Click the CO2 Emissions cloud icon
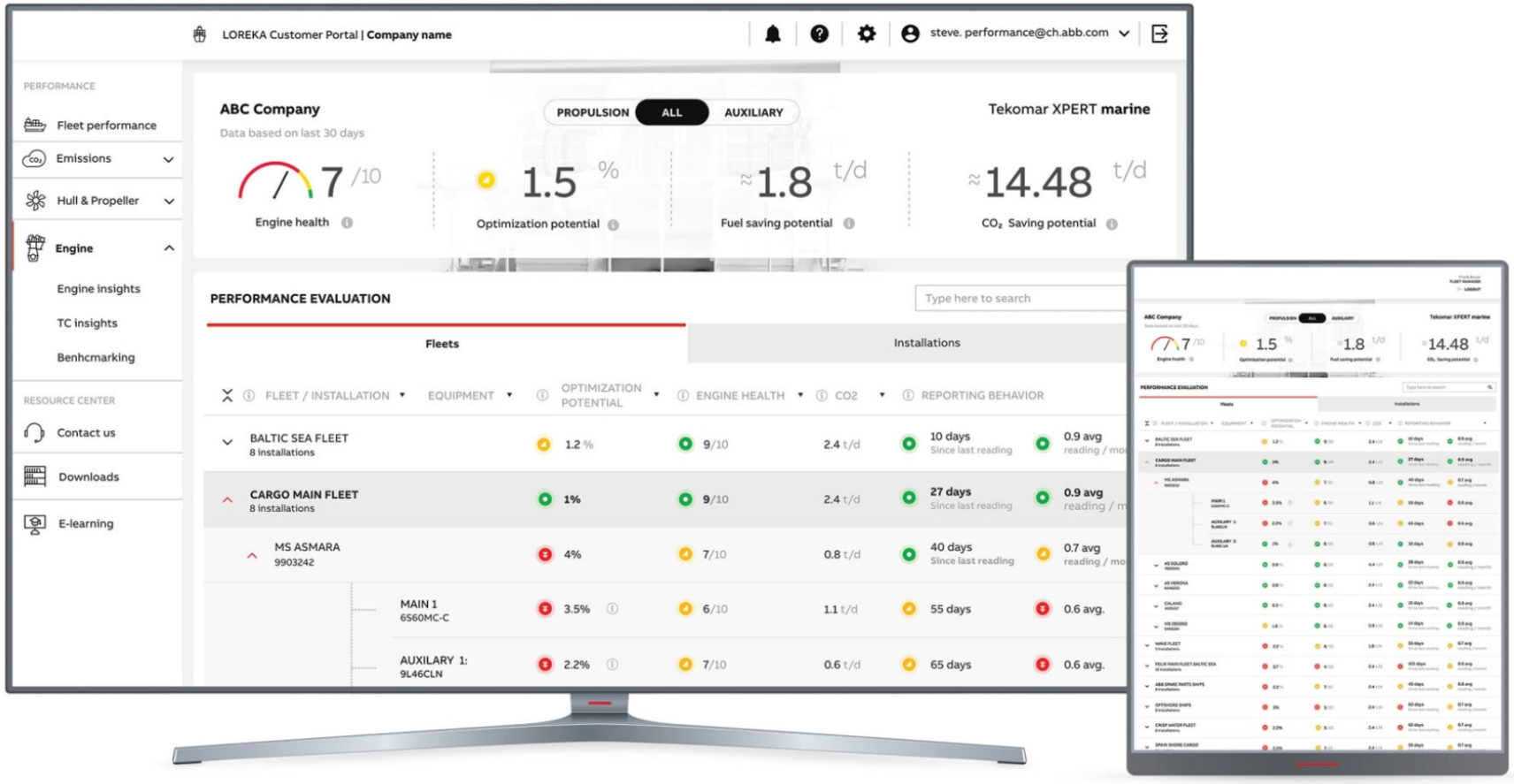 click(34, 159)
